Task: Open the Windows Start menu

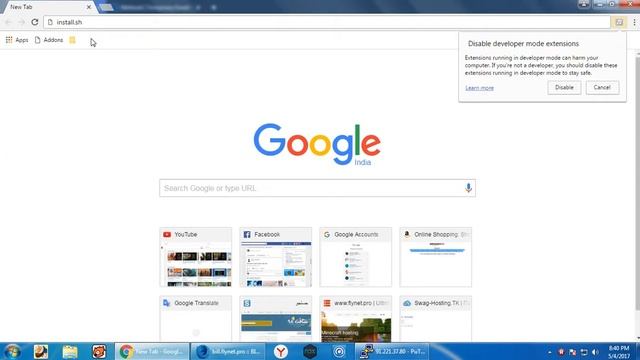Action: click(x=12, y=351)
